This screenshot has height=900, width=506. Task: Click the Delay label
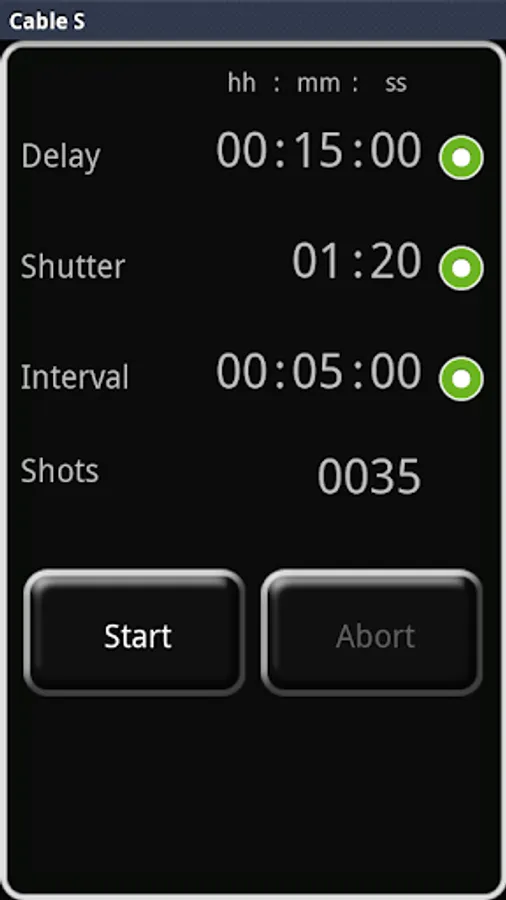coord(61,157)
